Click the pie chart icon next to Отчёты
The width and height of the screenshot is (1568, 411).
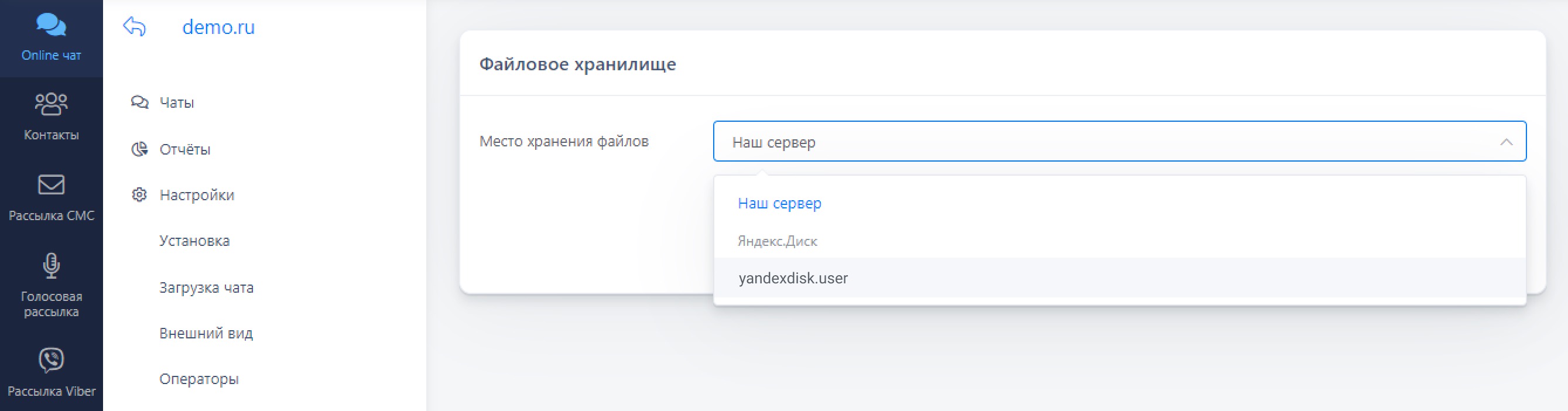coord(139,149)
